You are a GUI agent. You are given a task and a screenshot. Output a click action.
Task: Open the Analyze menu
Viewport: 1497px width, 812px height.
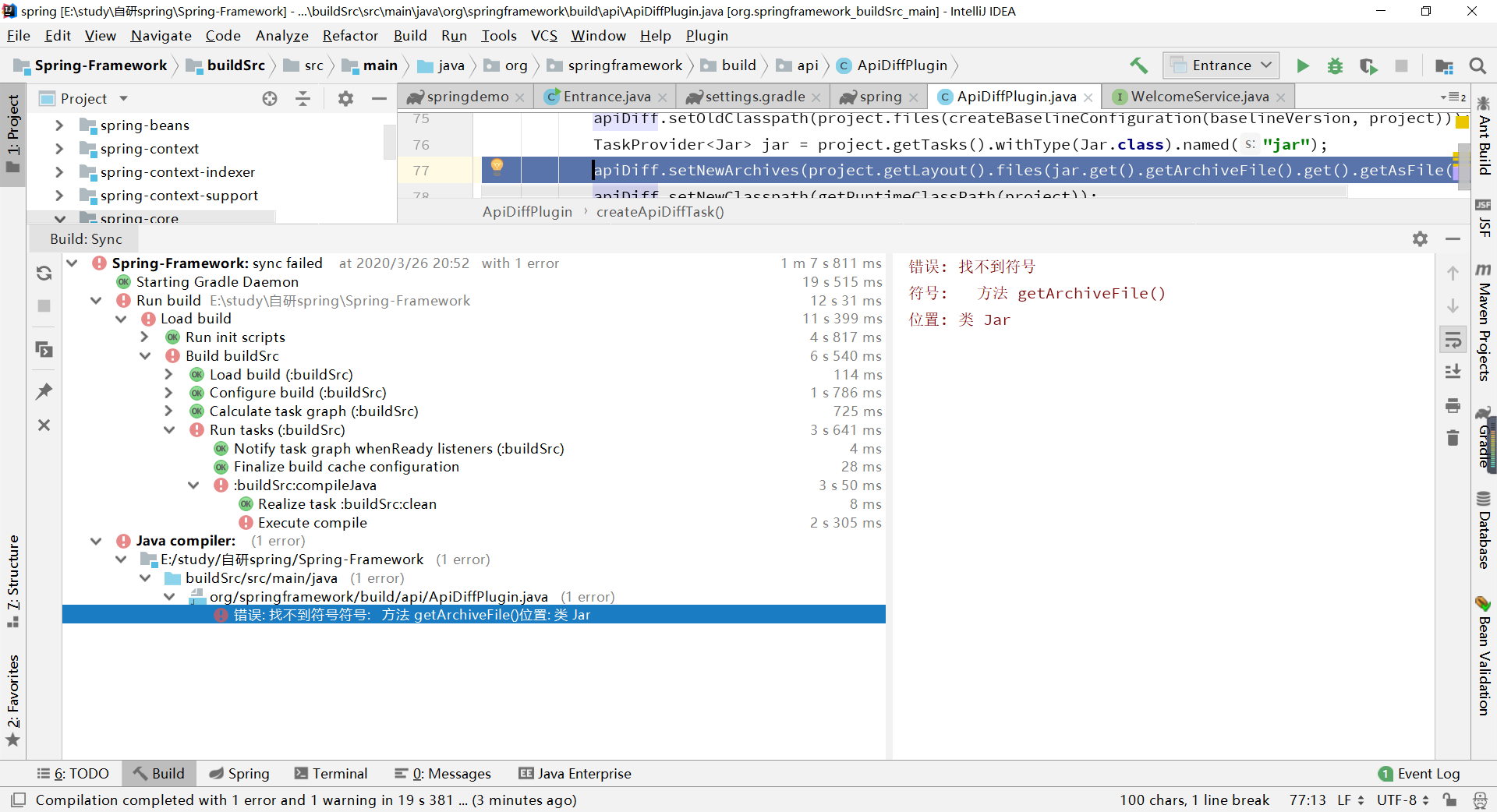[281, 36]
